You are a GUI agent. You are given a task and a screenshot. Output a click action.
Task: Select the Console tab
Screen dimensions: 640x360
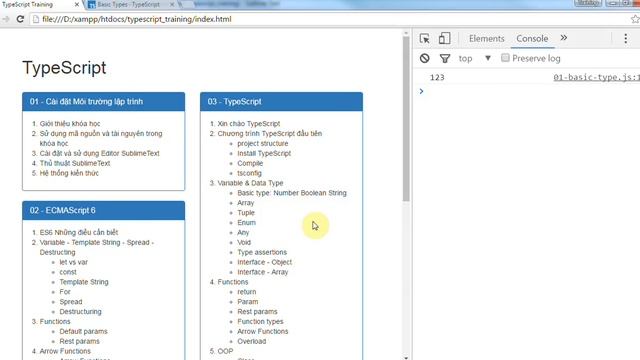[x=532, y=38]
